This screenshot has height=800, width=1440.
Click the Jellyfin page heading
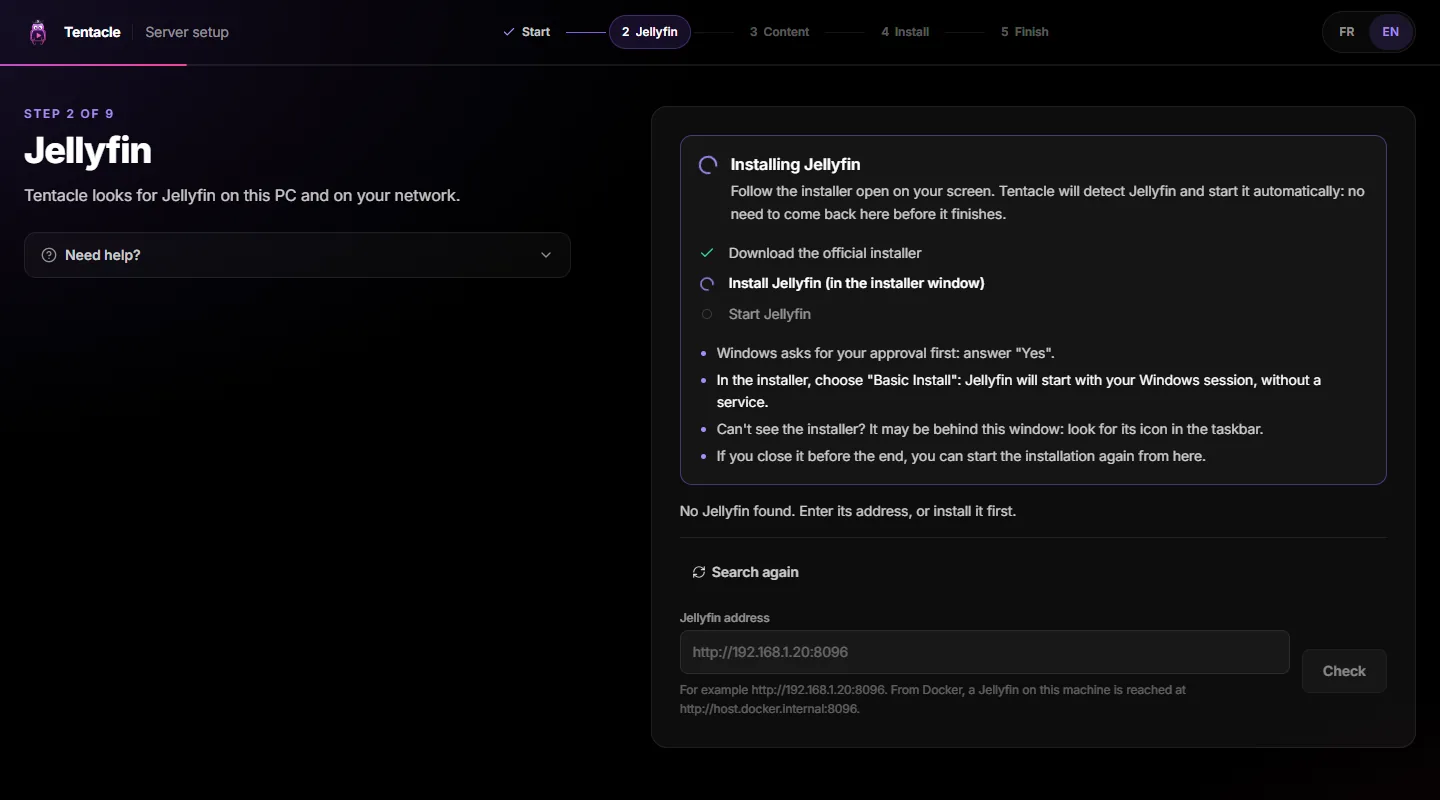[x=88, y=151]
